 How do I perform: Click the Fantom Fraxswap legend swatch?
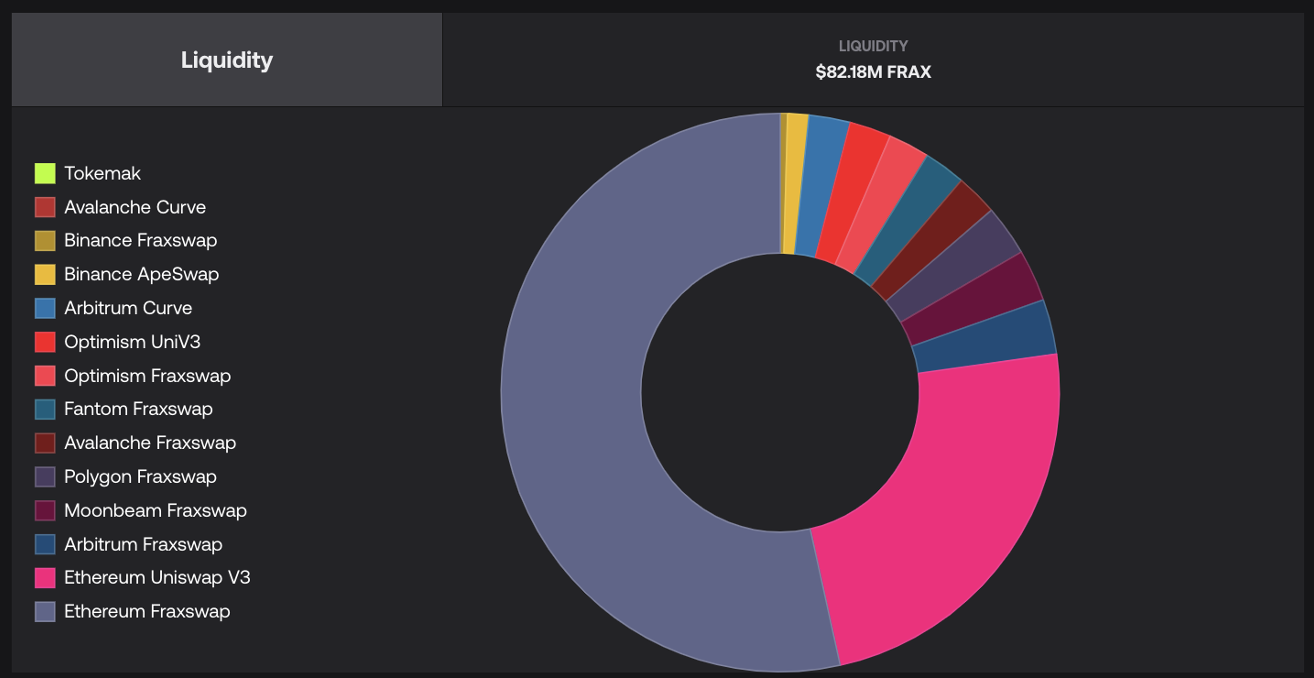[45, 409]
